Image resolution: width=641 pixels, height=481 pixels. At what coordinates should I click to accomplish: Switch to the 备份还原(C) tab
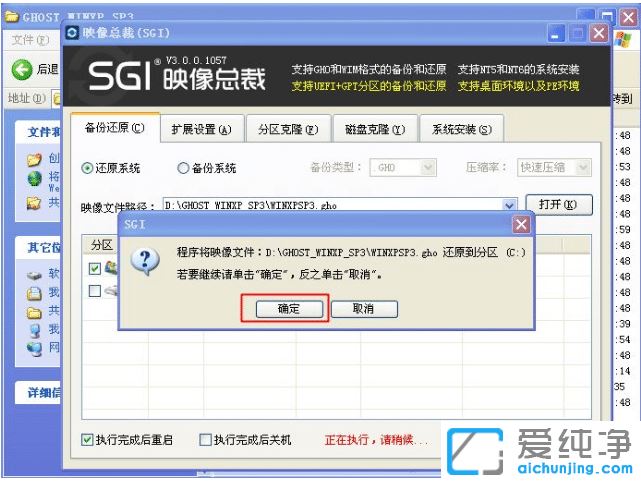tap(114, 128)
